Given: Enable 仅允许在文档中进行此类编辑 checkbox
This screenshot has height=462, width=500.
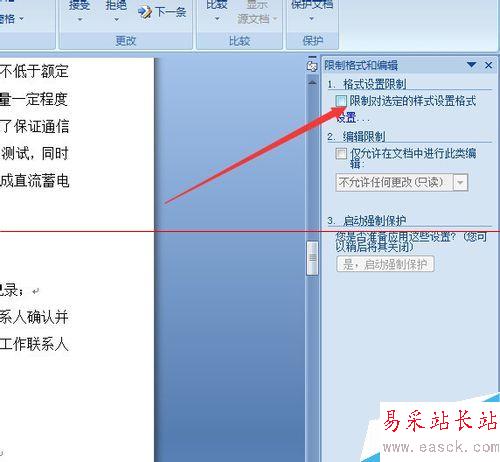Looking at the screenshot, I should pyautogui.click(x=341, y=154).
